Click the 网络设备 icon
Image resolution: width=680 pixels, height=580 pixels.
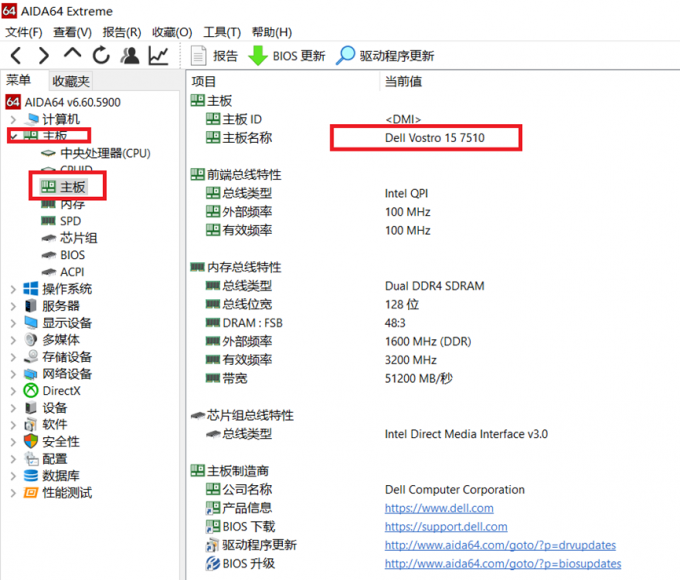click(31, 374)
